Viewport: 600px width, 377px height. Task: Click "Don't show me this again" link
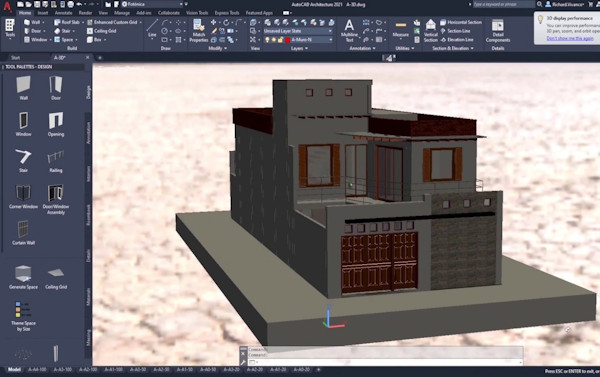(570, 38)
